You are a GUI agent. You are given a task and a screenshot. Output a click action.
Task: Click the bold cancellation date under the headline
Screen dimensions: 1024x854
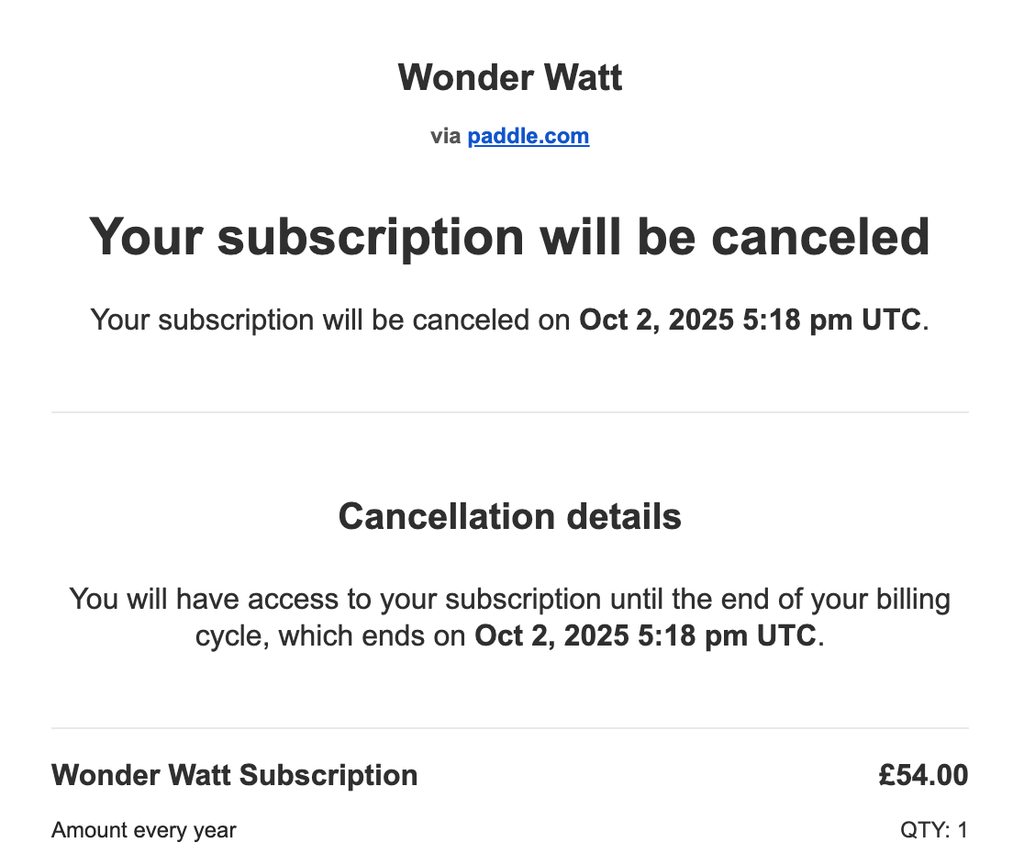[x=749, y=320]
